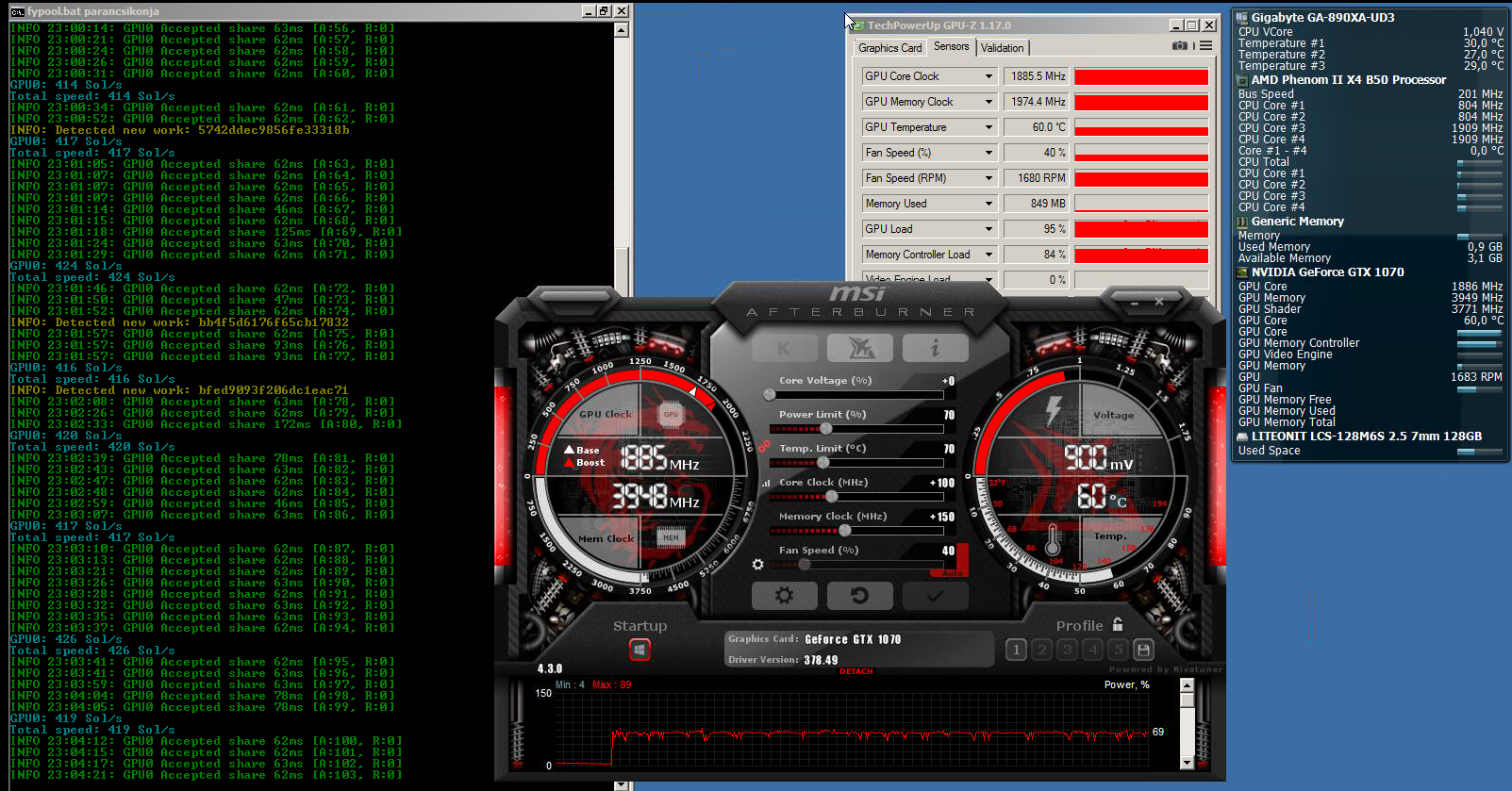Click the lightning bolt icon in voltage gauge
Image resolution: width=1512 pixels, height=791 pixels.
(1054, 411)
